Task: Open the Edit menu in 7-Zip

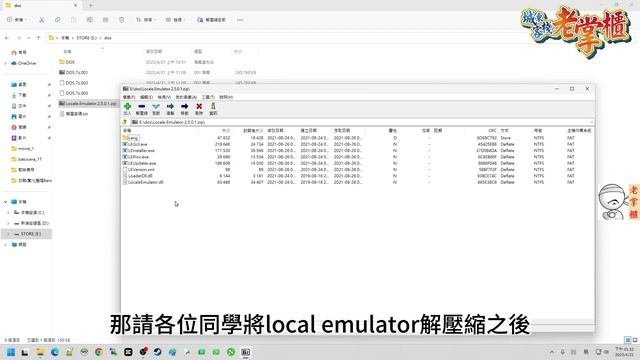Action: 146,97
